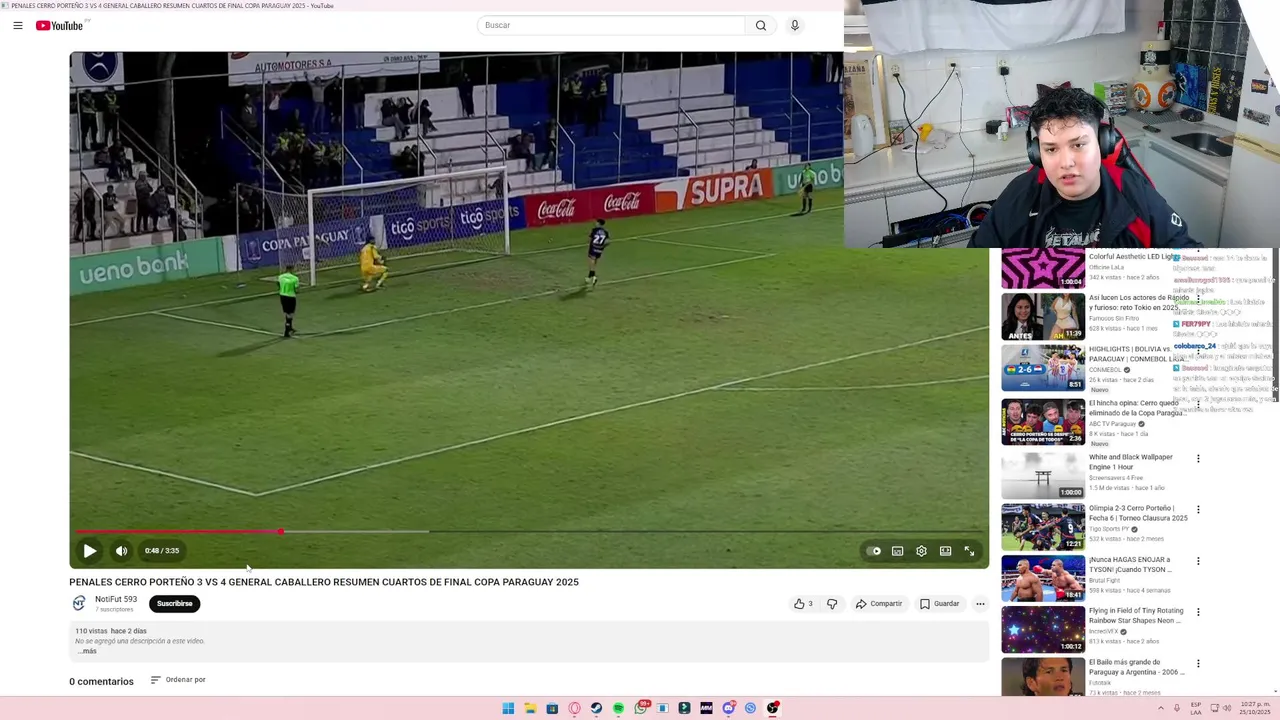Show hidden icons with tray chevron
The width and height of the screenshot is (1280, 720).
(1161, 708)
